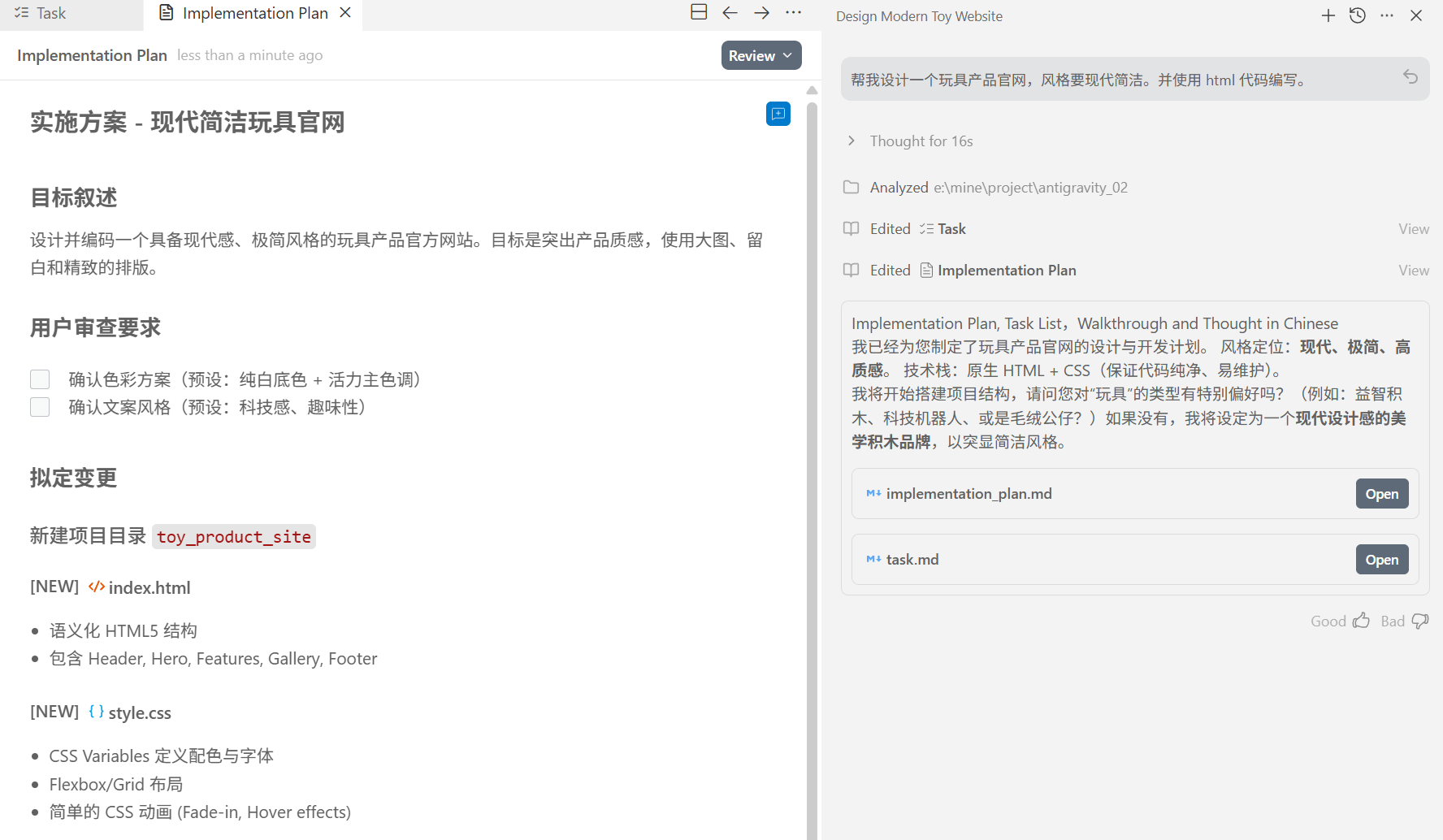This screenshot has height=840, width=1443.
Task: Navigate back with the left arrow icon
Action: (730, 12)
